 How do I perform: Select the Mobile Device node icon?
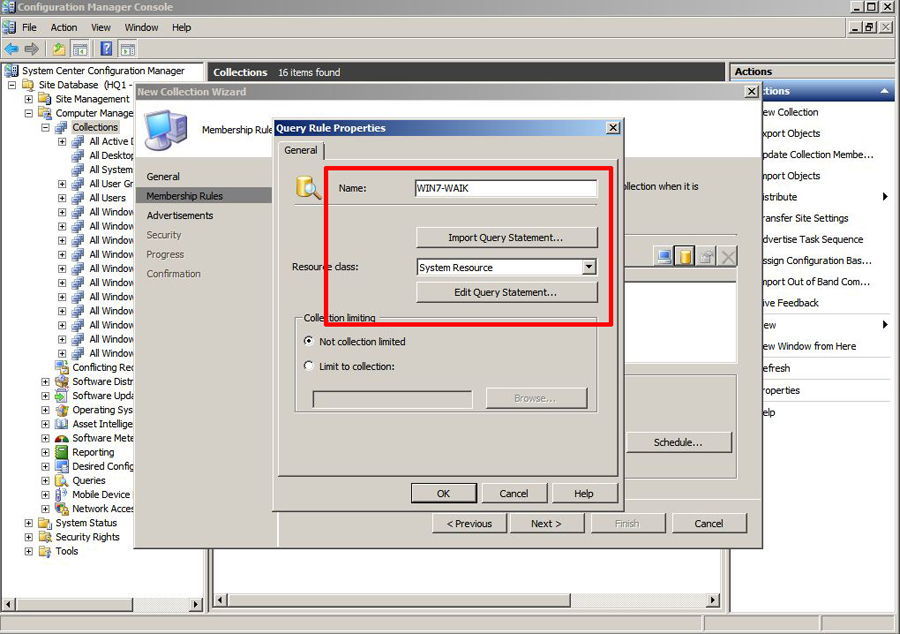[x=61, y=495]
